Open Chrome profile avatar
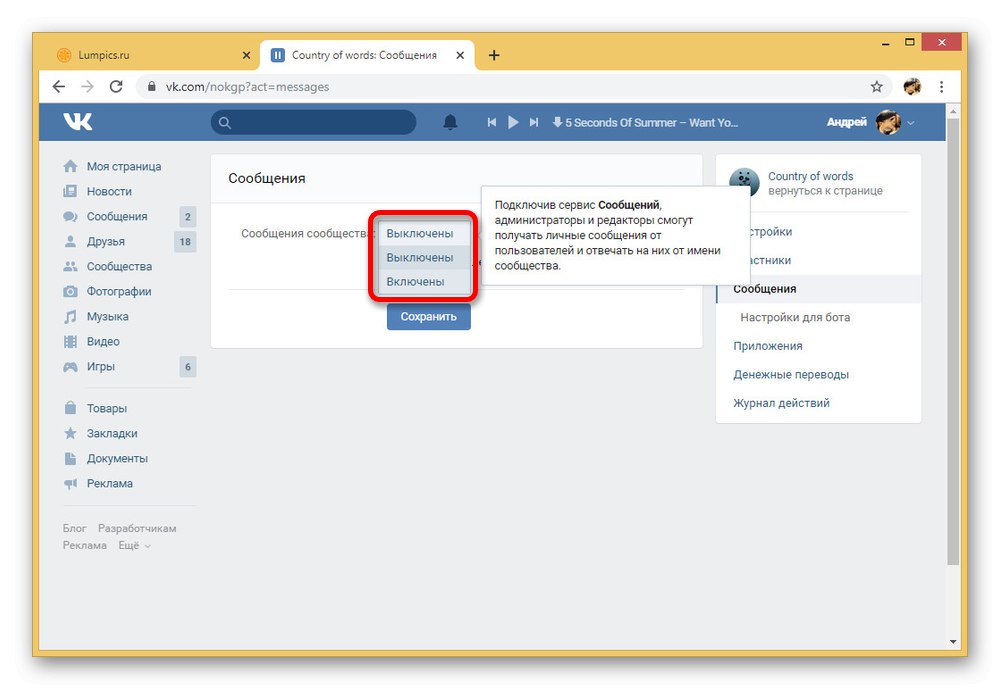 point(912,87)
